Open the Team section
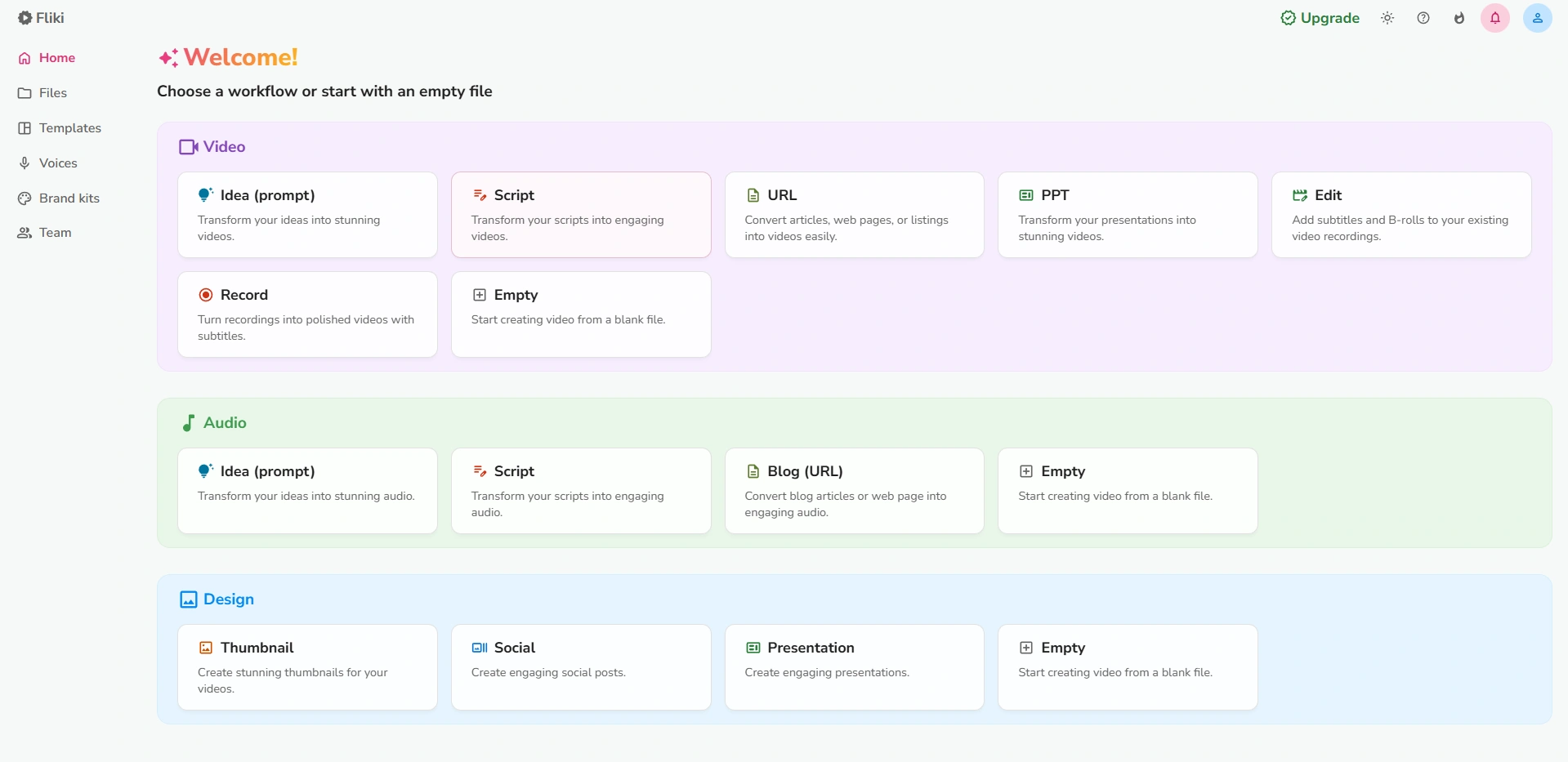This screenshot has width=1568, height=762. [45, 233]
